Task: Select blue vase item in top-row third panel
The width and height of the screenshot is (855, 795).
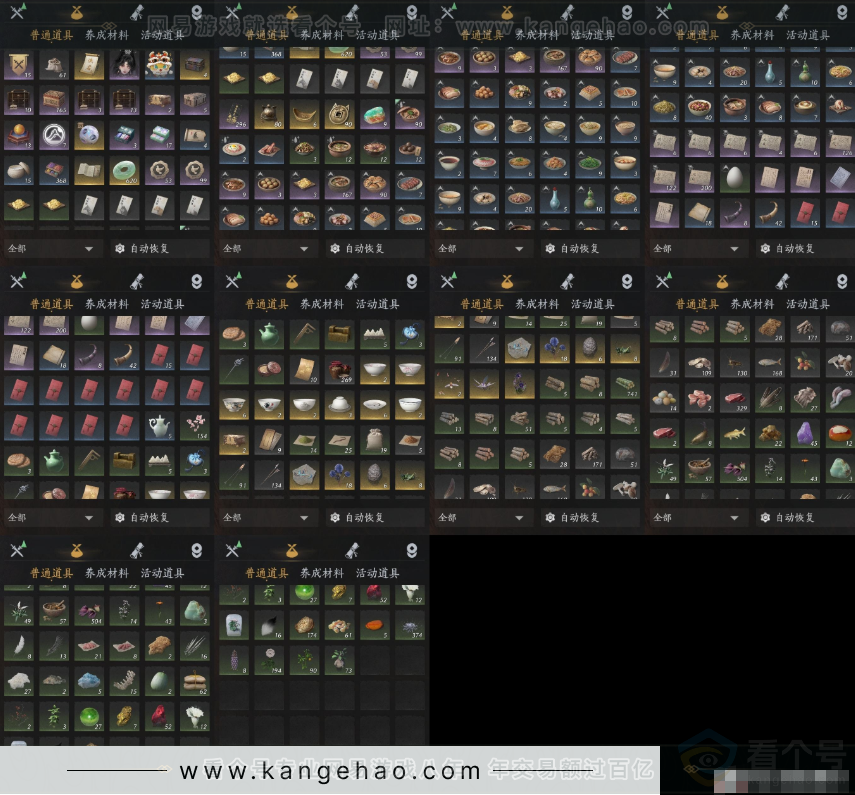Action: click(555, 199)
